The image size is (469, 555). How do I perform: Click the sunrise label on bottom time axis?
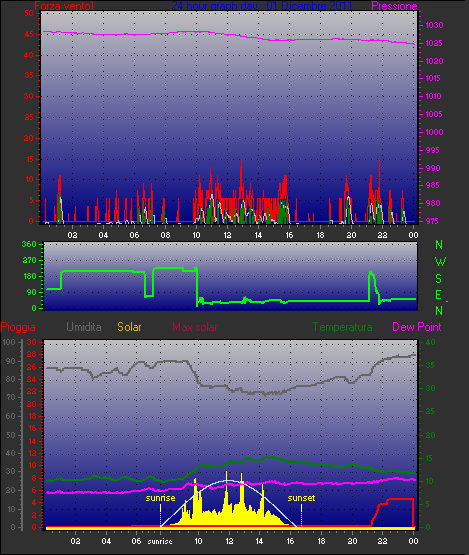(160, 542)
